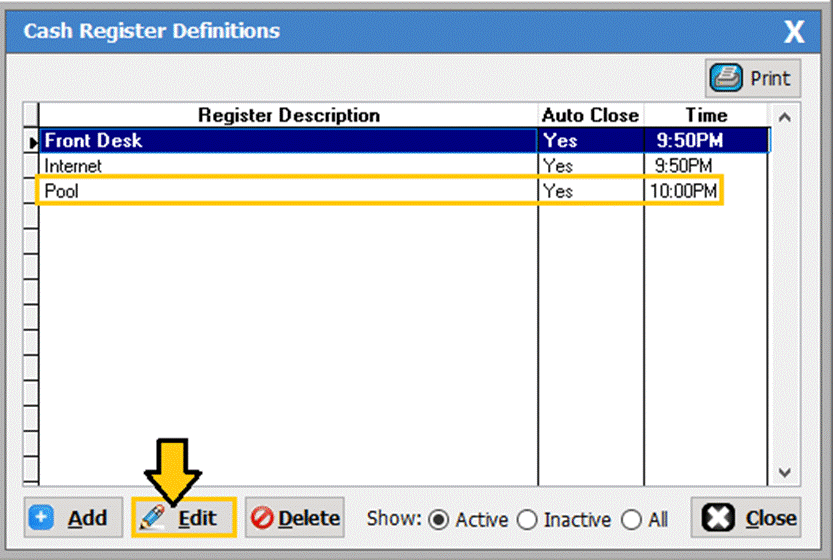This screenshot has height=560, width=833.
Task: Click the 10:00PM time cell for Pool
Action: (684, 190)
